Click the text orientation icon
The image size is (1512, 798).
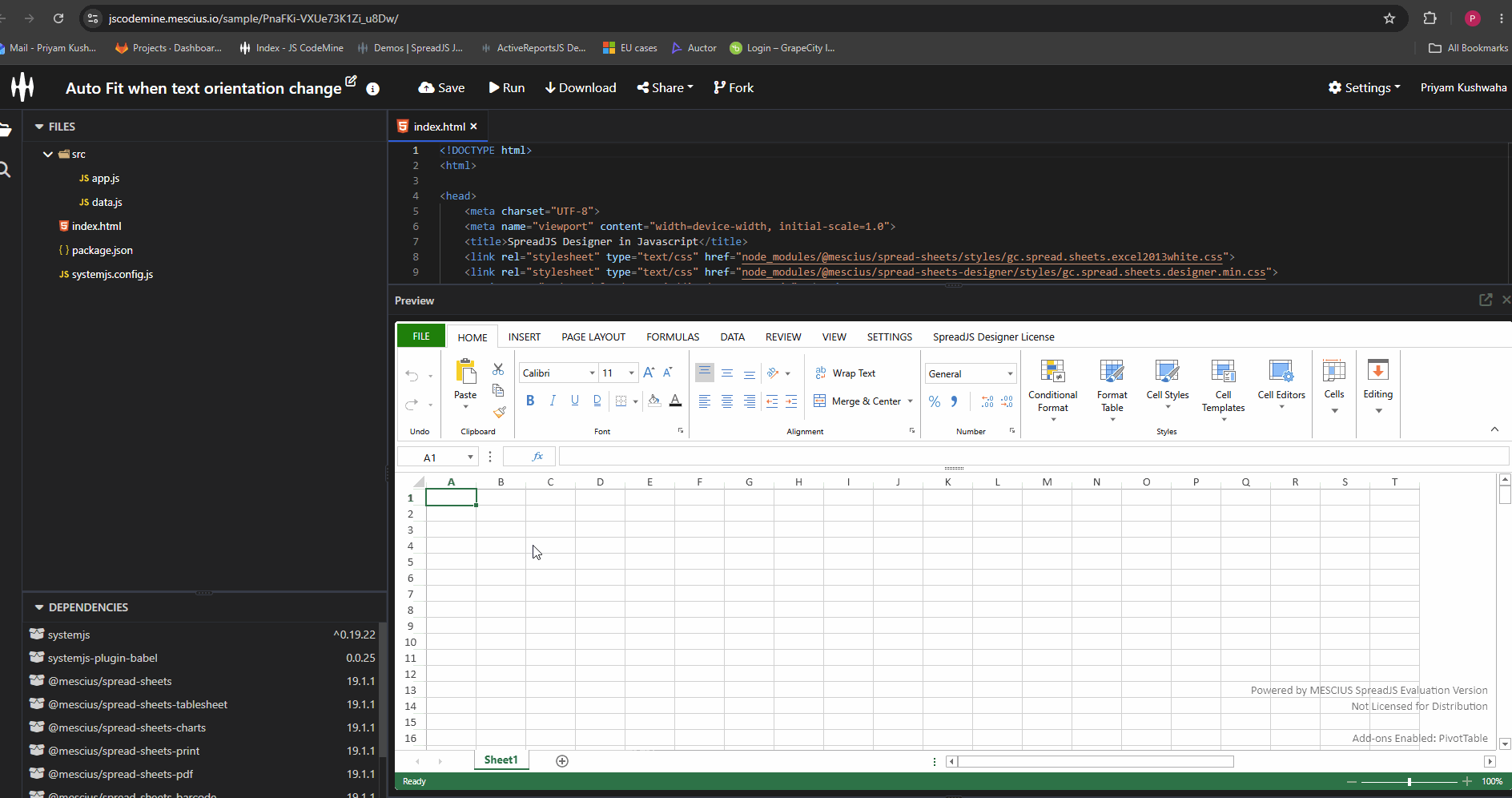[x=773, y=373]
